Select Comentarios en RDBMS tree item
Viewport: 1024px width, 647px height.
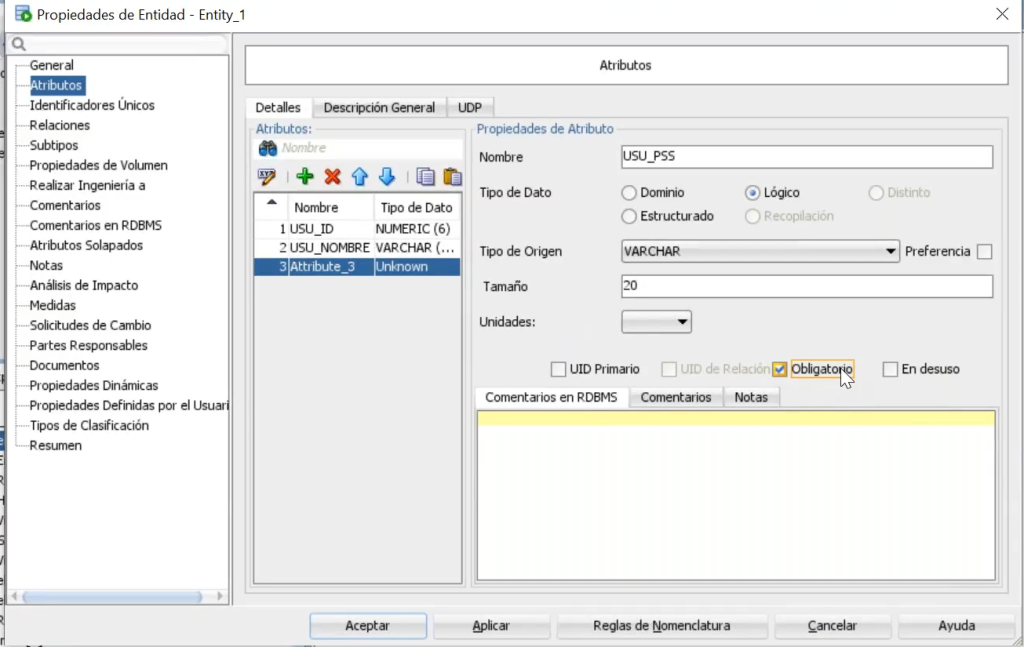pyautogui.click(x=95, y=225)
